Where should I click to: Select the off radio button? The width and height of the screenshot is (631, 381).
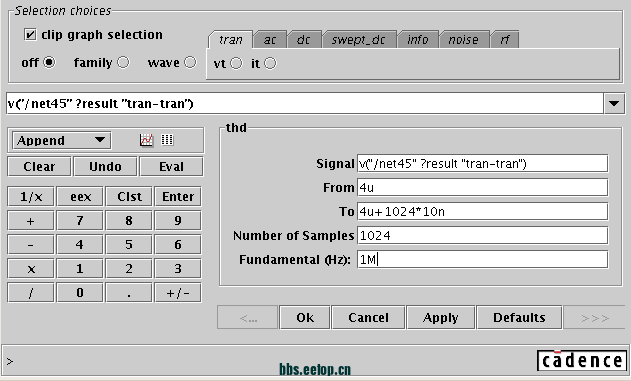[x=49, y=62]
